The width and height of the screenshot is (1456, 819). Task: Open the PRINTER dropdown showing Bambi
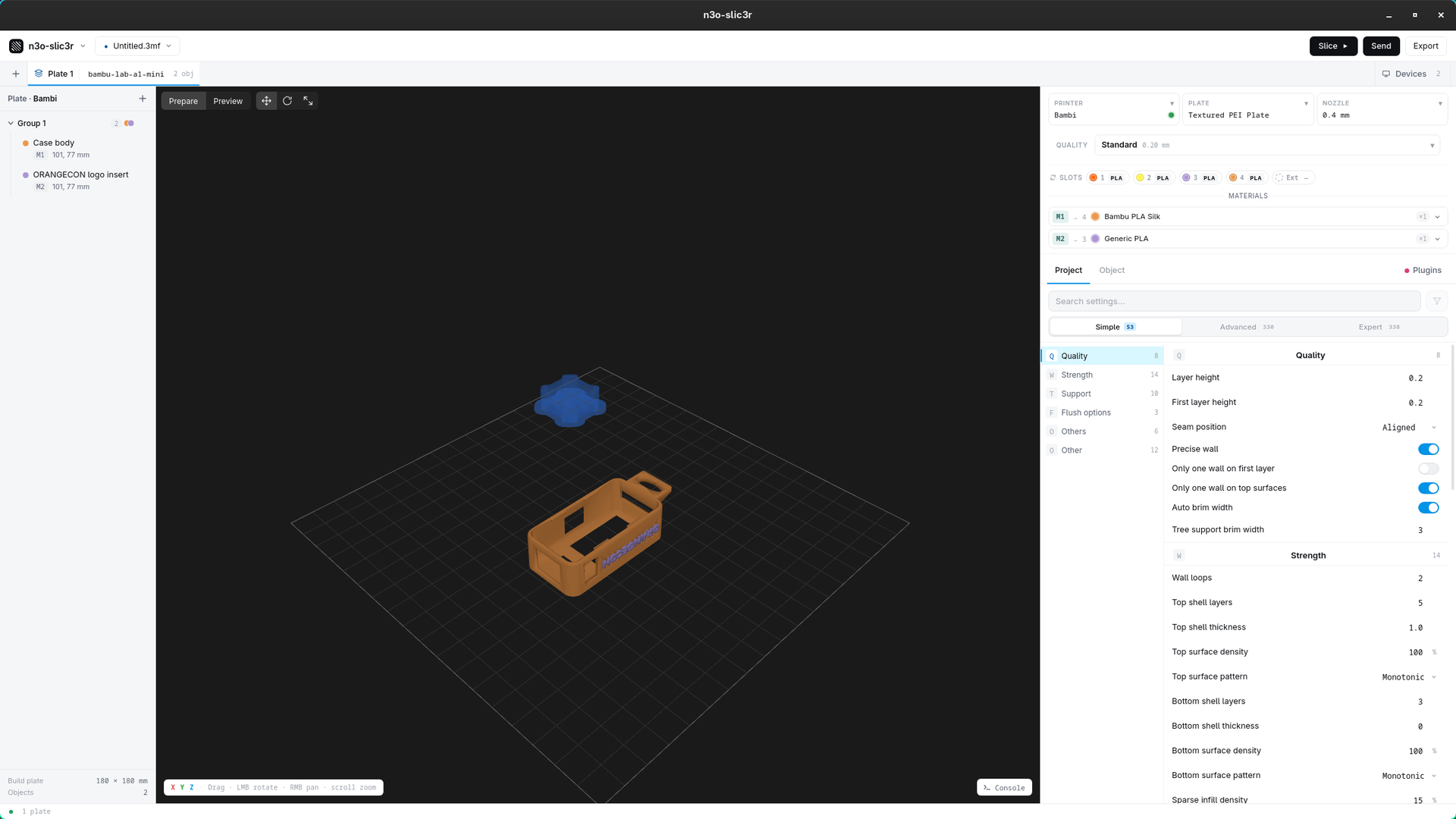tap(1114, 109)
